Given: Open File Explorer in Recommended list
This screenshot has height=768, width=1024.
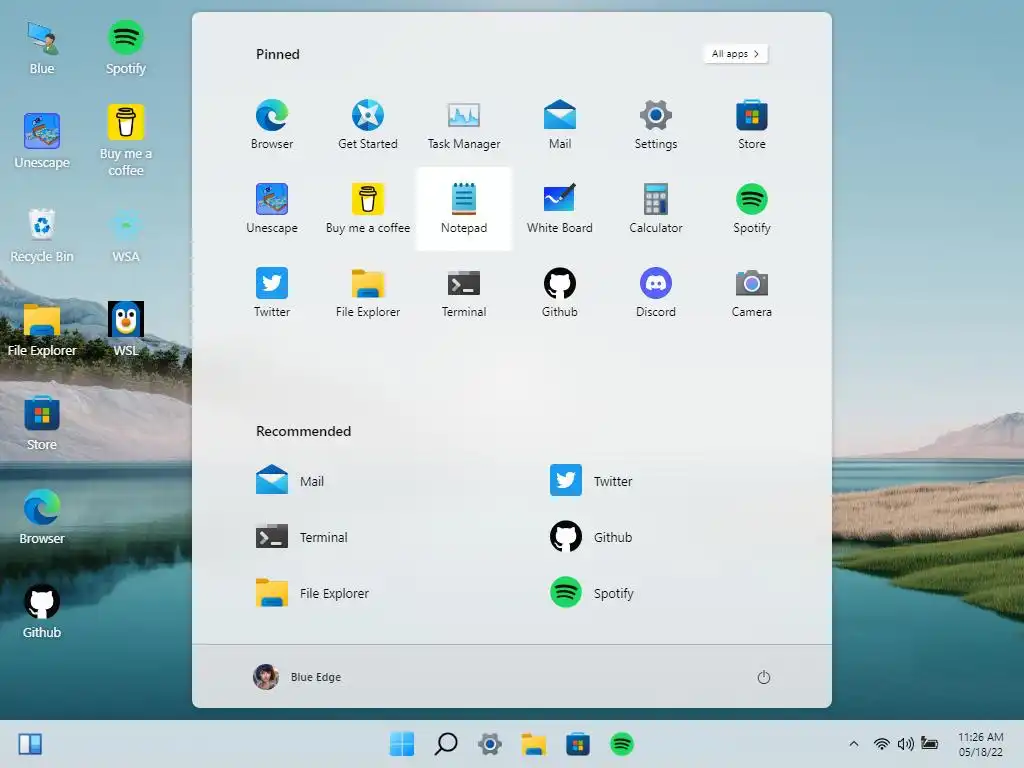Looking at the screenshot, I should (312, 593).
